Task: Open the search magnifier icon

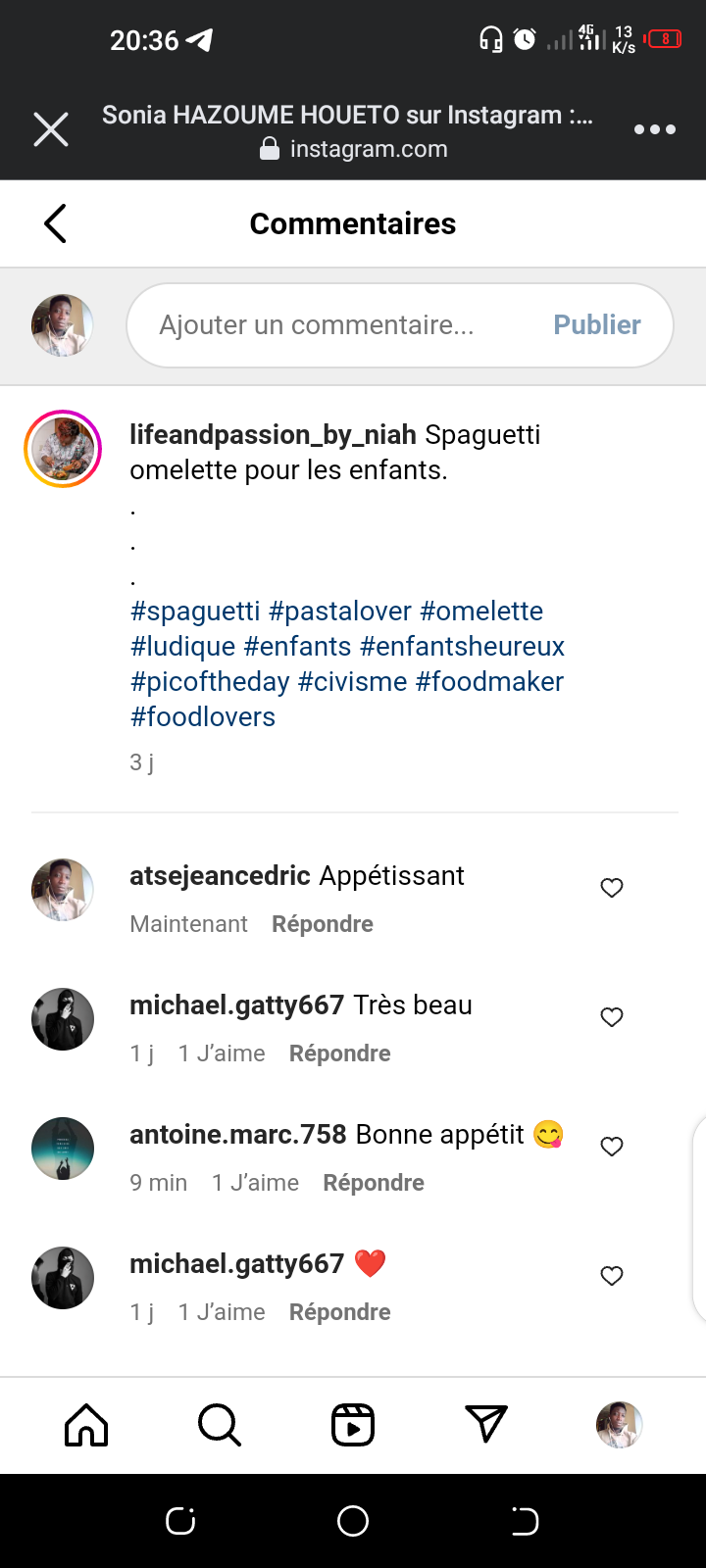Action: (219, 1425)
